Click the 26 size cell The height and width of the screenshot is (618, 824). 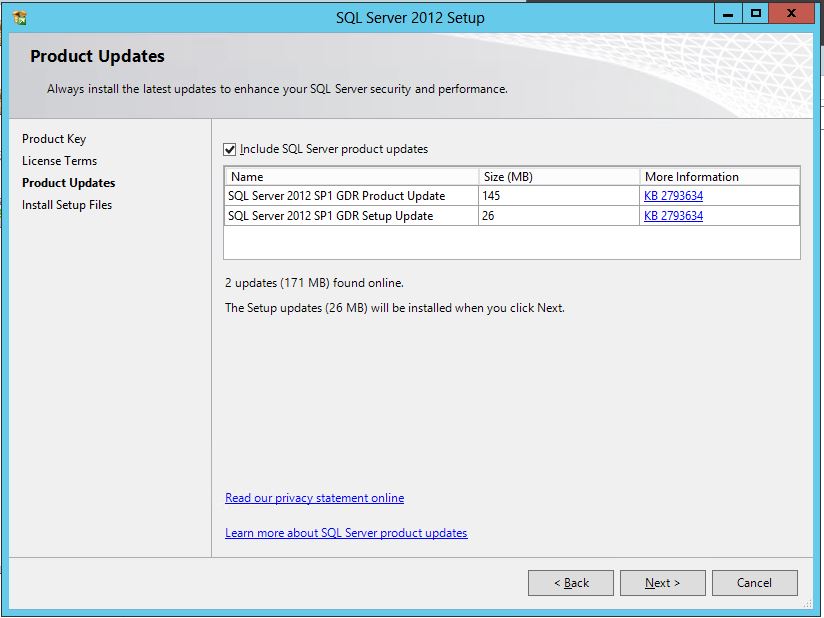pos(559,216)
